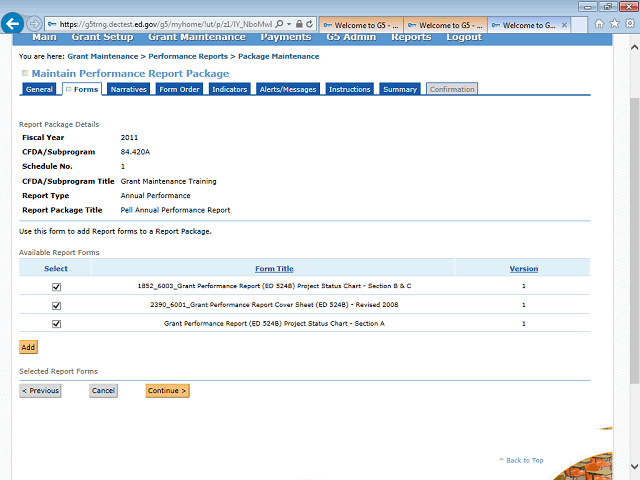640x480 pixels.
Task: Open the Favorites star icon
Action: coord(614,24)
